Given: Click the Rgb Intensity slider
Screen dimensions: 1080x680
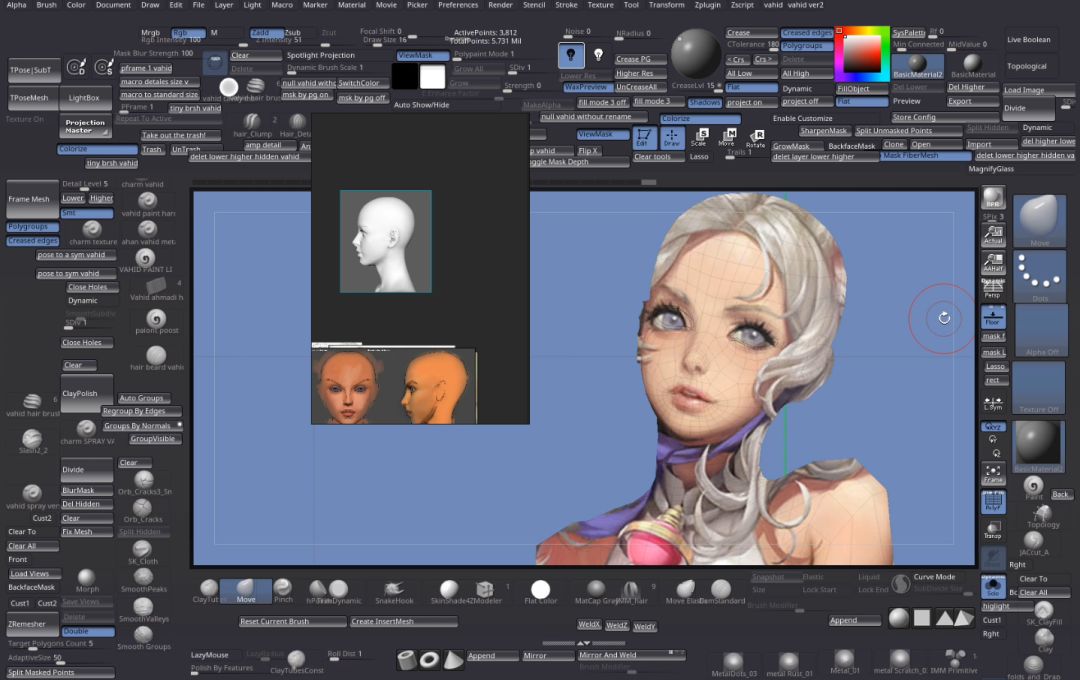Looking at the screenshot, I should [172, 40].
